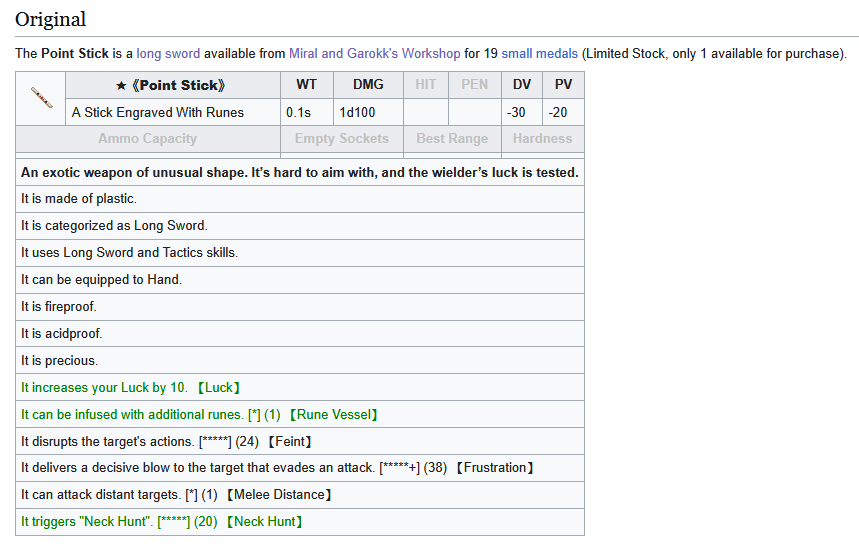Select the Rune Vessel enchantment row
The image size is (859, 550).
point(300,415)
